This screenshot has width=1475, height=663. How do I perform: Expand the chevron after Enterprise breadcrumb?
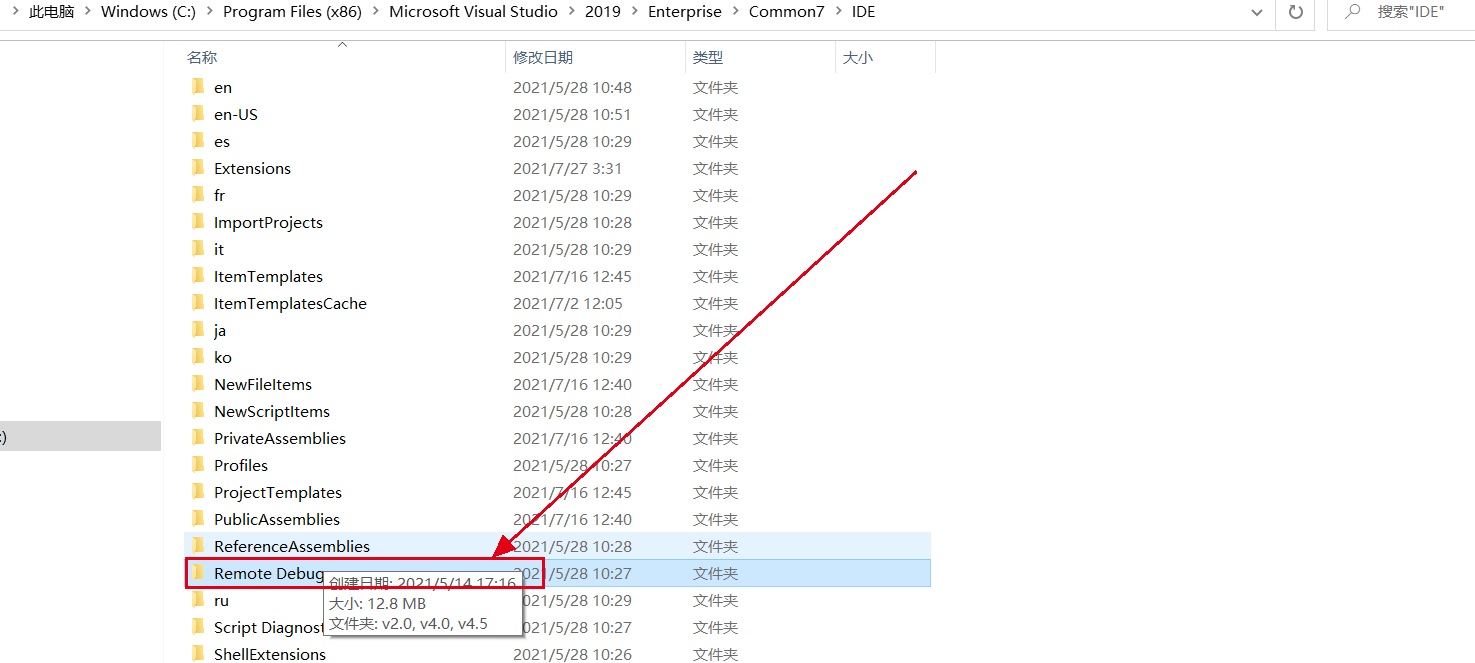click(735, 12)
